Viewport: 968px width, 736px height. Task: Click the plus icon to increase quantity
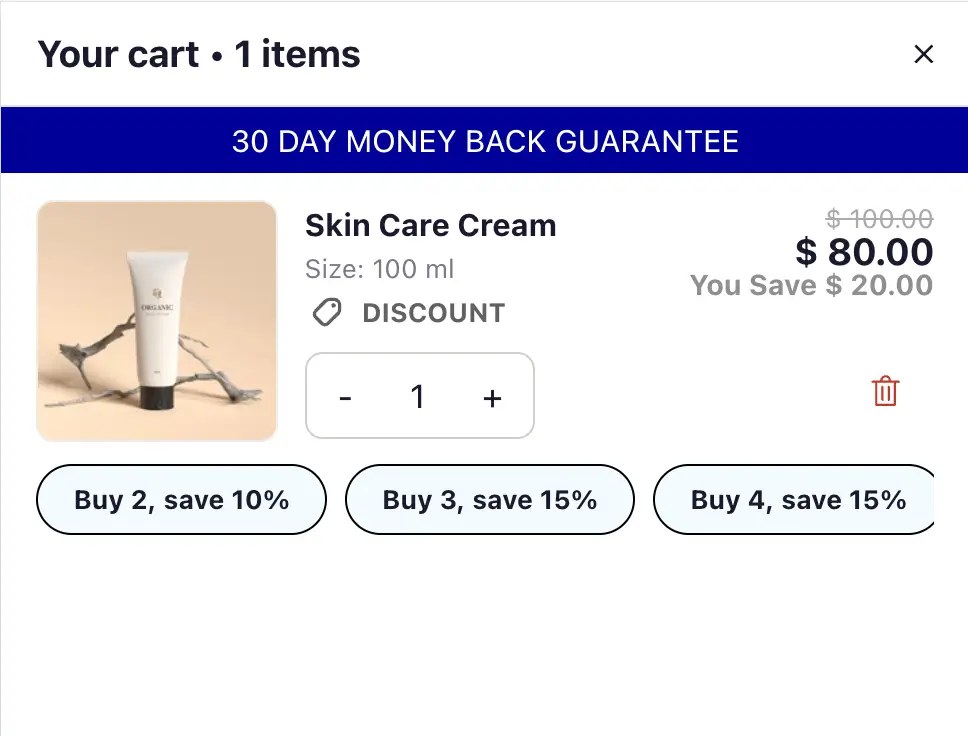click(492, 396)
